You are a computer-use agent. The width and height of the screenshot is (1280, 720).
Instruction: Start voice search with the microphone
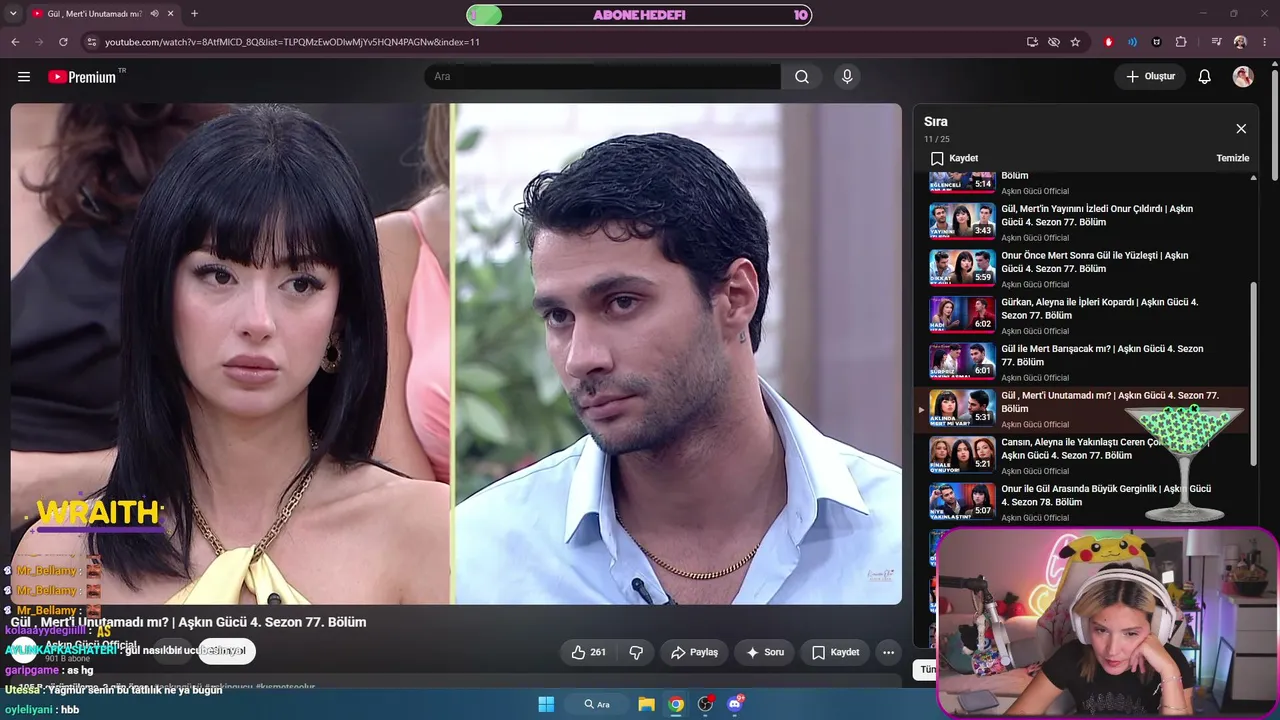pos(847,77)
